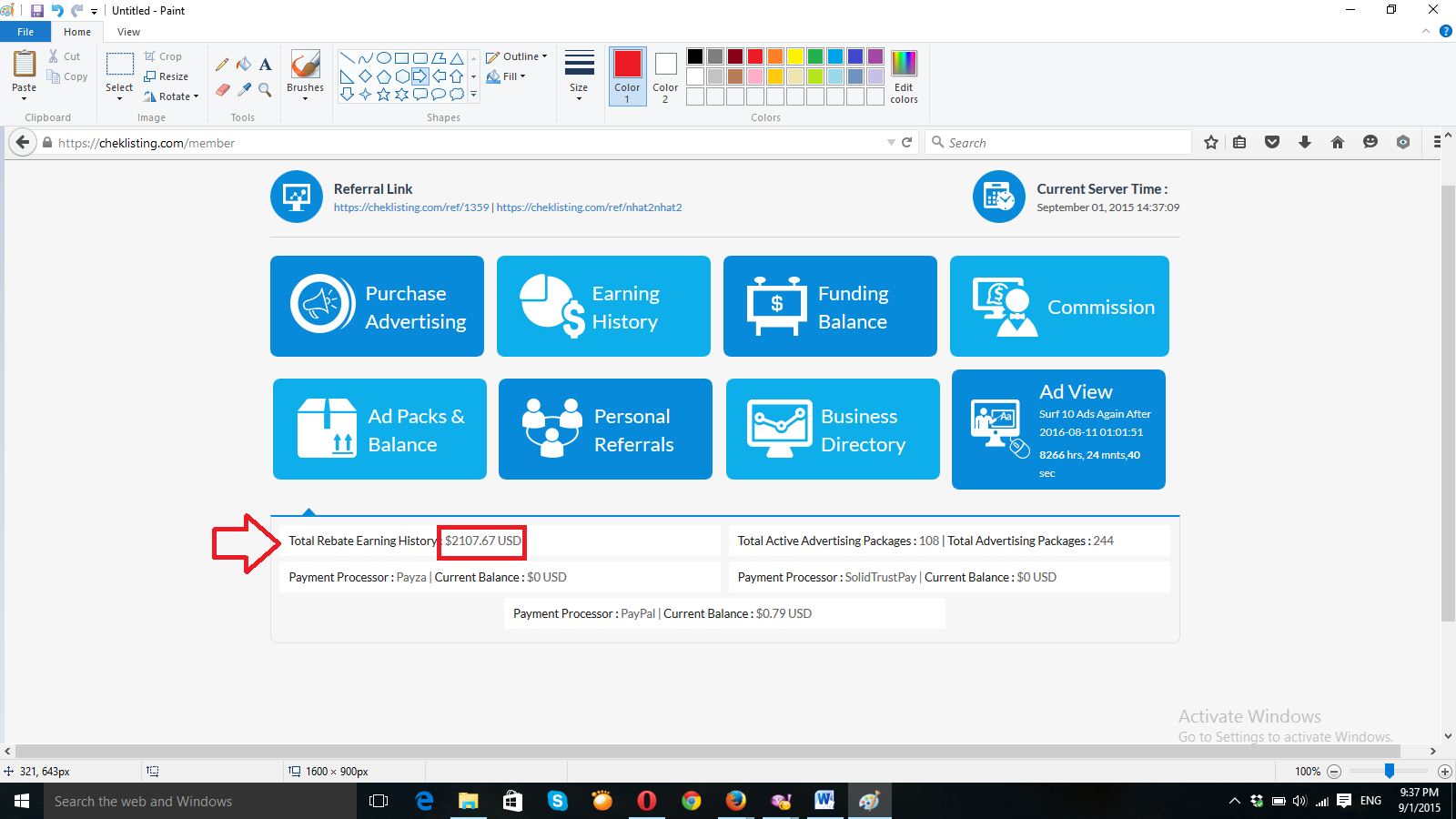This screenshot has height=819, width=1456.
Task: Activate the Text tool
Action: (x=266, y=65)
